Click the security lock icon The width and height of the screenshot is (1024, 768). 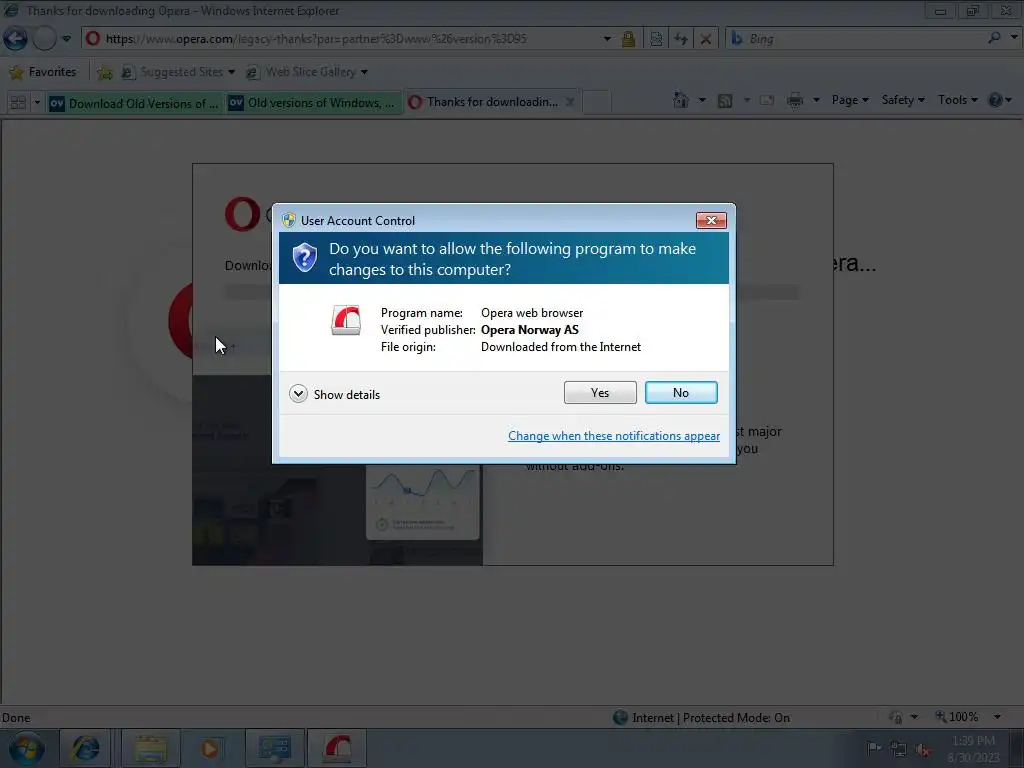[628, 39]
